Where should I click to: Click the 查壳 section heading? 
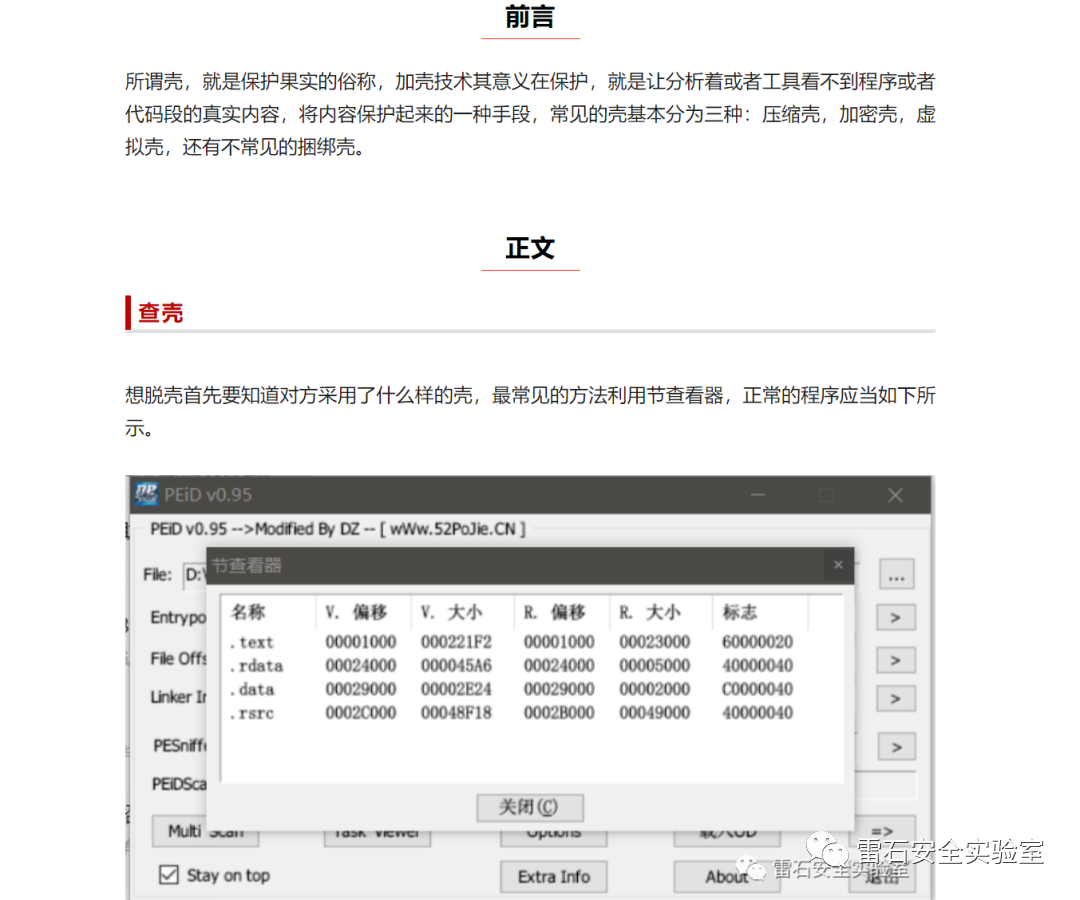click(160, 313)
